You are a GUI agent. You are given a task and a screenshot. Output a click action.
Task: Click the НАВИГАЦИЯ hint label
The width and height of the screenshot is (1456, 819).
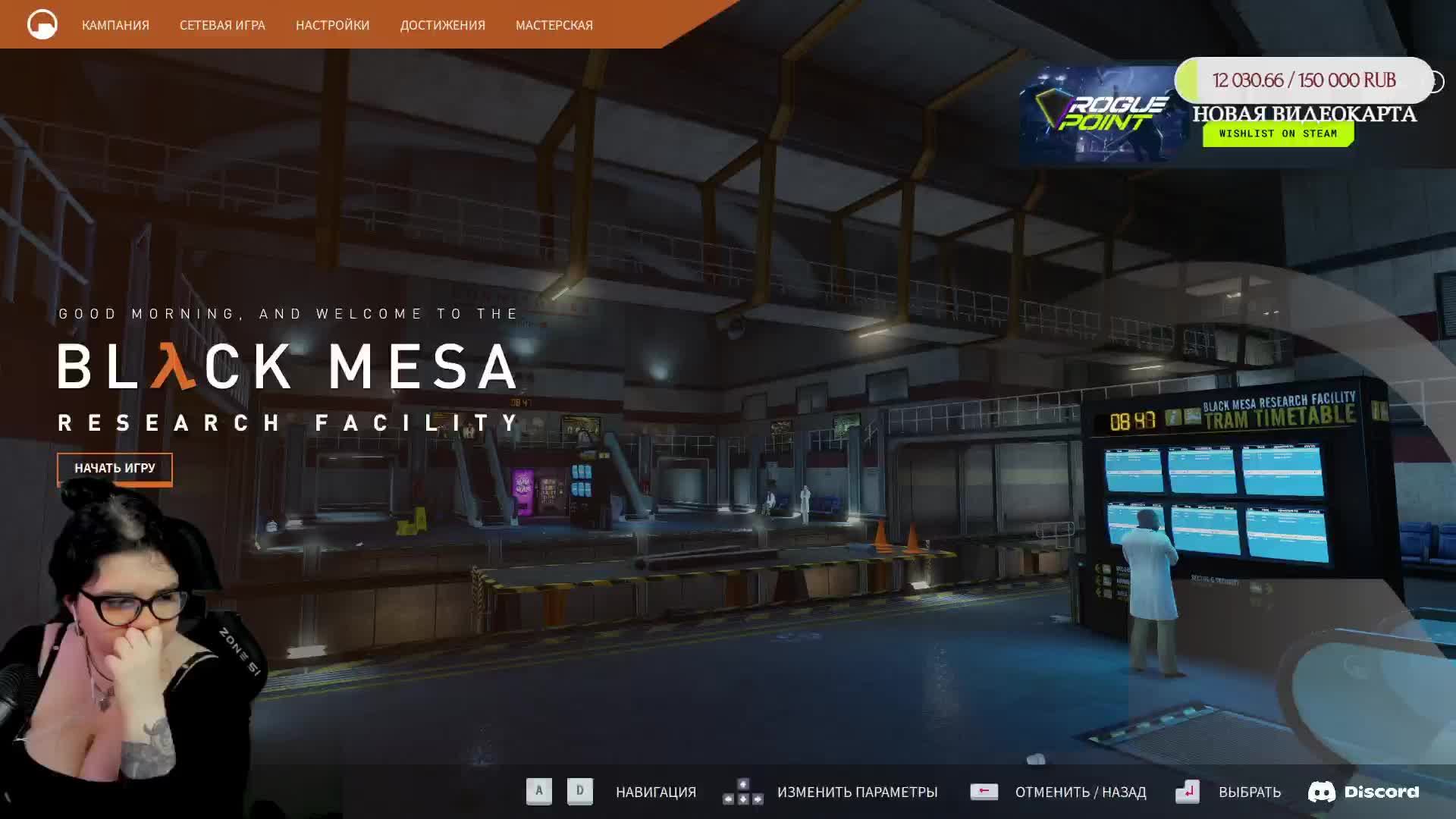click(655, 792)
